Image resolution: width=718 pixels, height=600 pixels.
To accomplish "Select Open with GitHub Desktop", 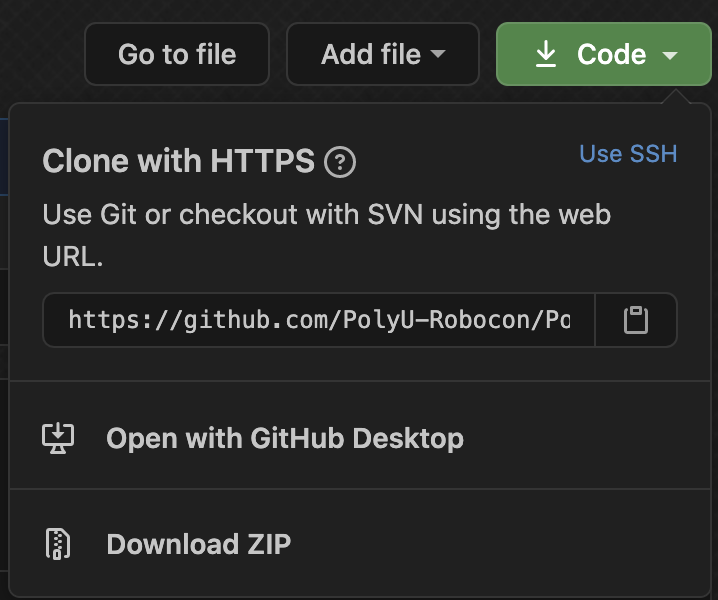I will tap(284, 438).
